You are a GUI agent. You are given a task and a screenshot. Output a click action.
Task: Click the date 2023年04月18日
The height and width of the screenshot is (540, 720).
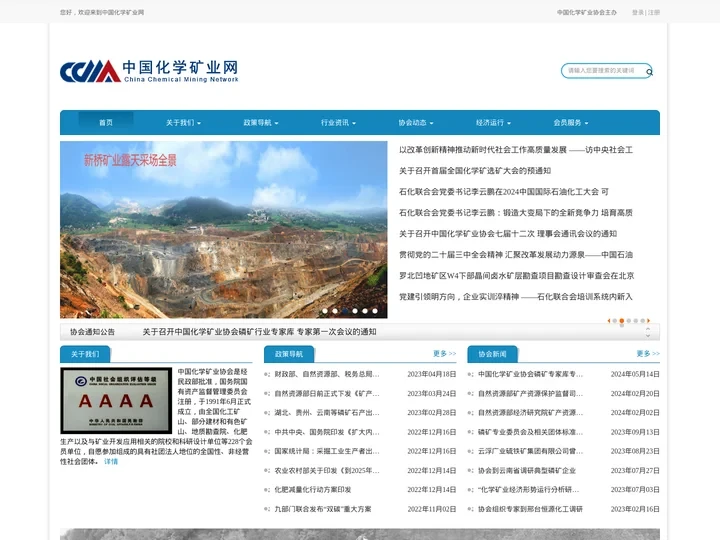tap(432, 374)
